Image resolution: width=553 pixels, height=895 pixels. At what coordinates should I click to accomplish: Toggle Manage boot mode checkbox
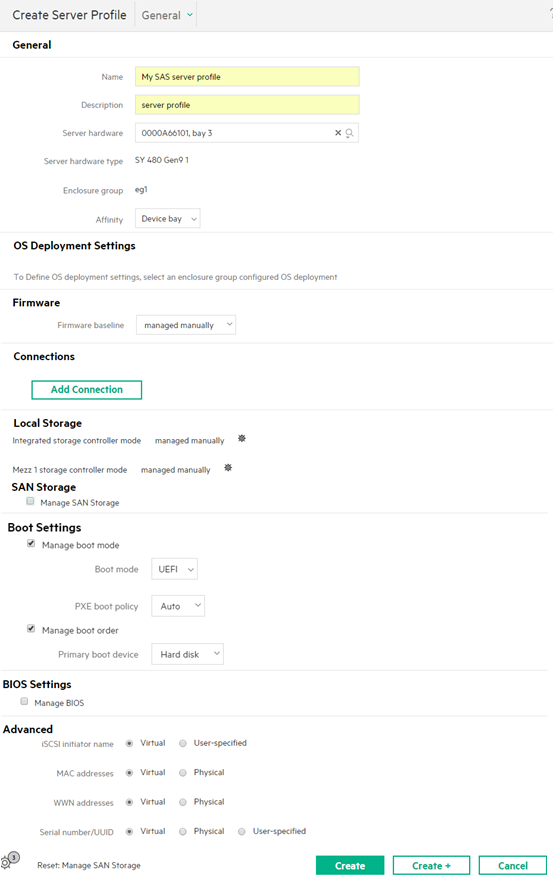31,543
